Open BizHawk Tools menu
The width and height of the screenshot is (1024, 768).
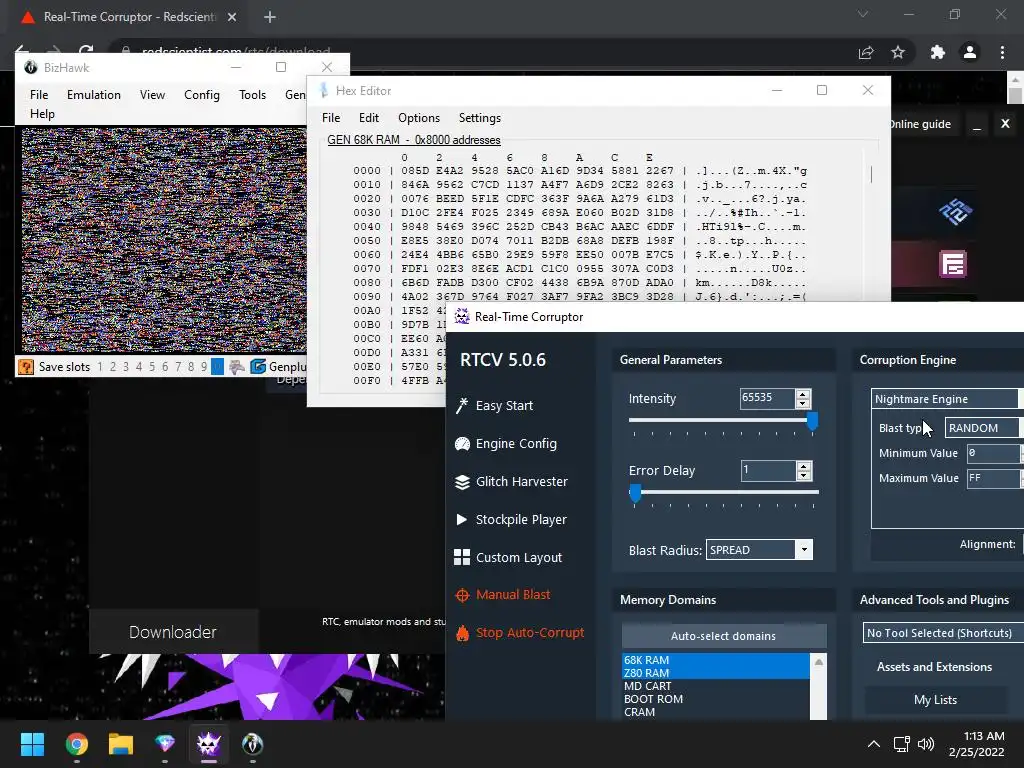click(x=252, y=95)
